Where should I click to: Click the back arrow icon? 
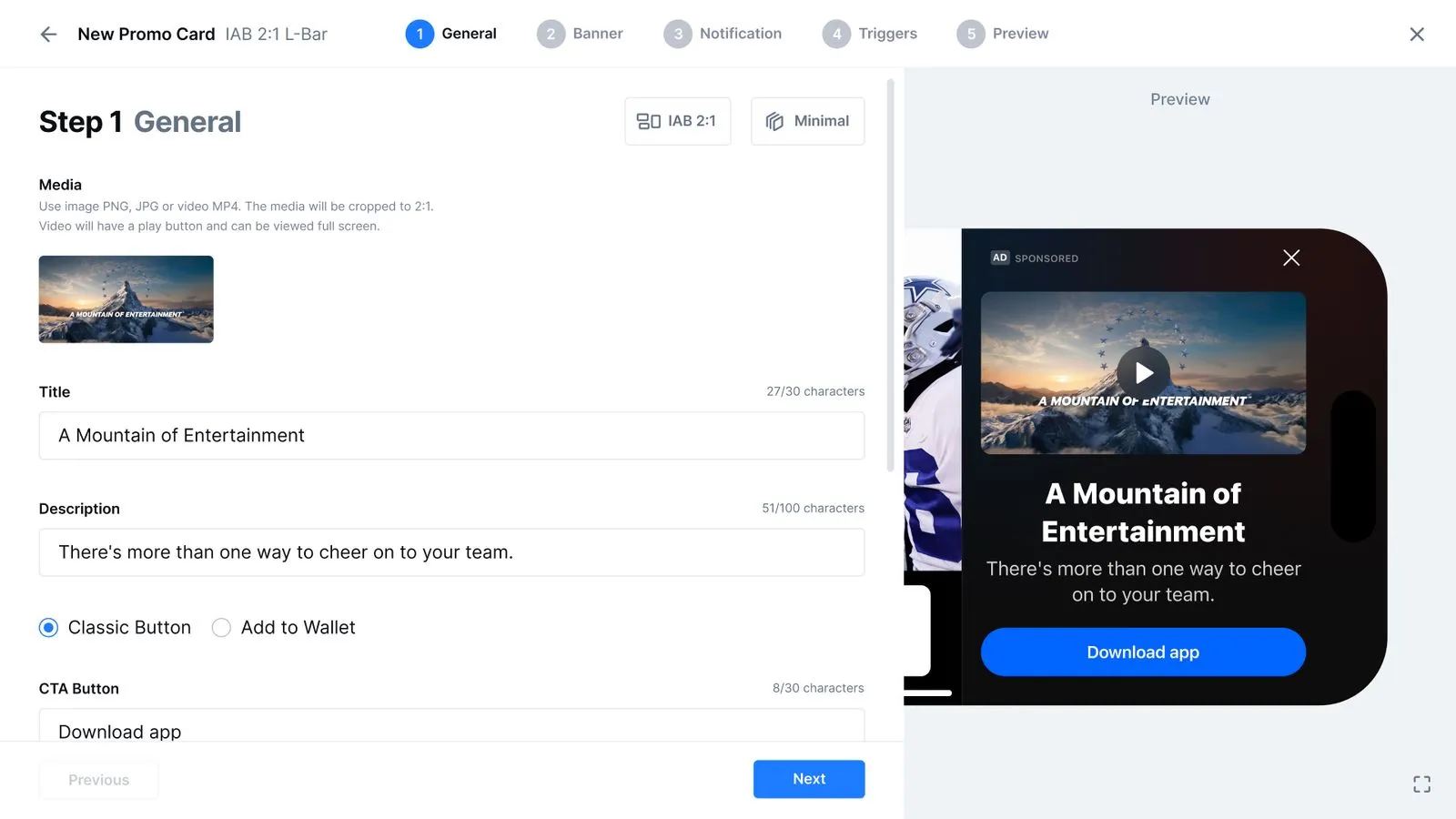coord(48,35)
